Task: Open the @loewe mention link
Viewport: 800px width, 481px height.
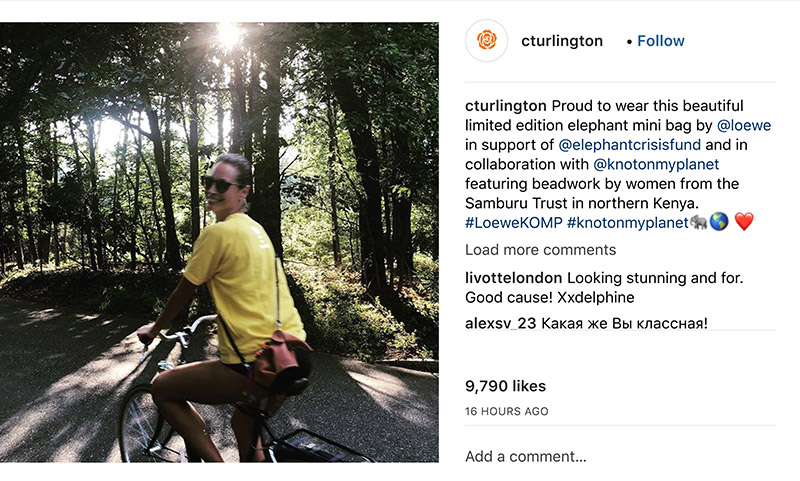Action: [x=744, y=125]
